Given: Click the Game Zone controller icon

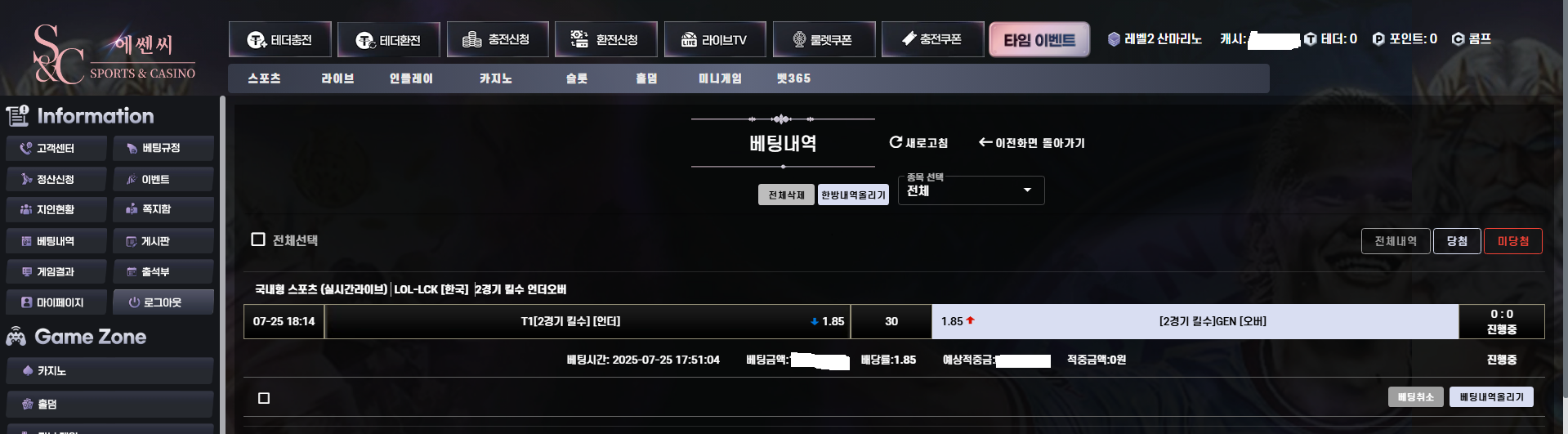Looking at the screenshot, I should (x=16, y=337).
